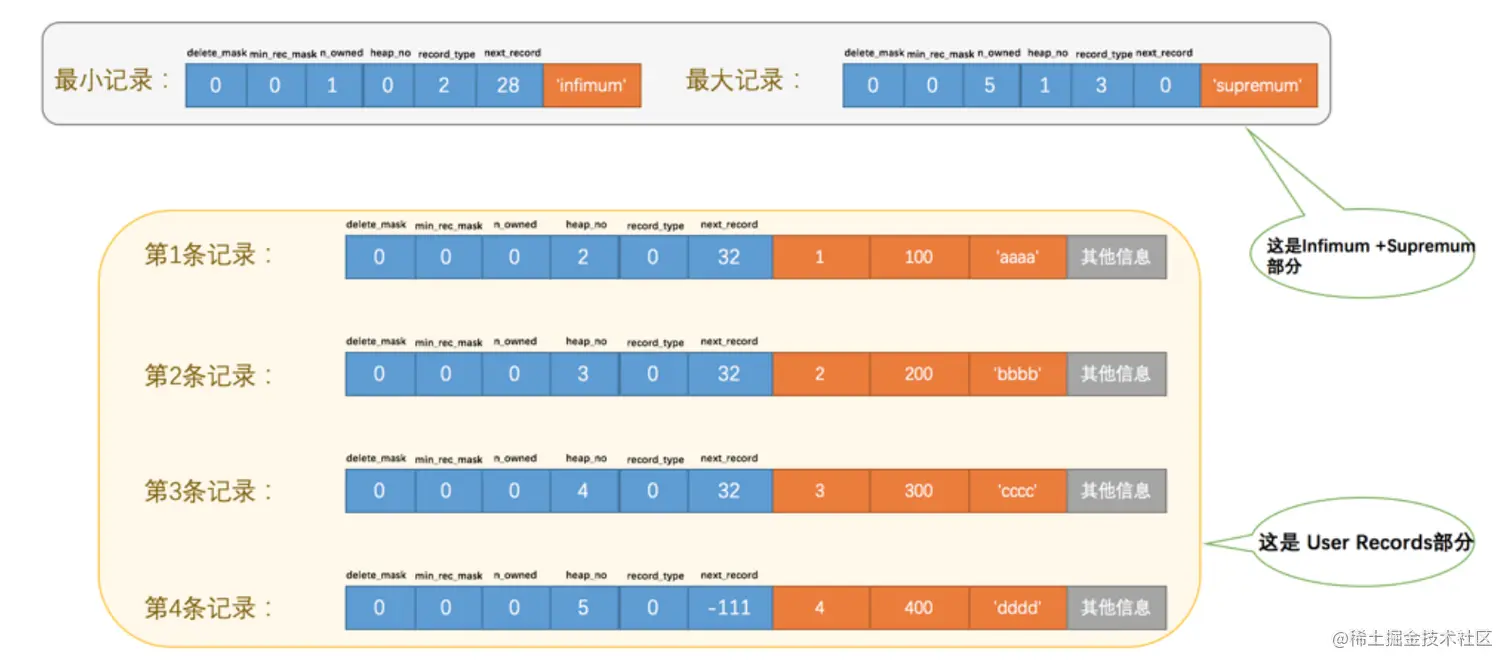The width and height of the screenshot is (1512, 668).
Task: Click the 第2条记录 label
Action: coord(210,376)
